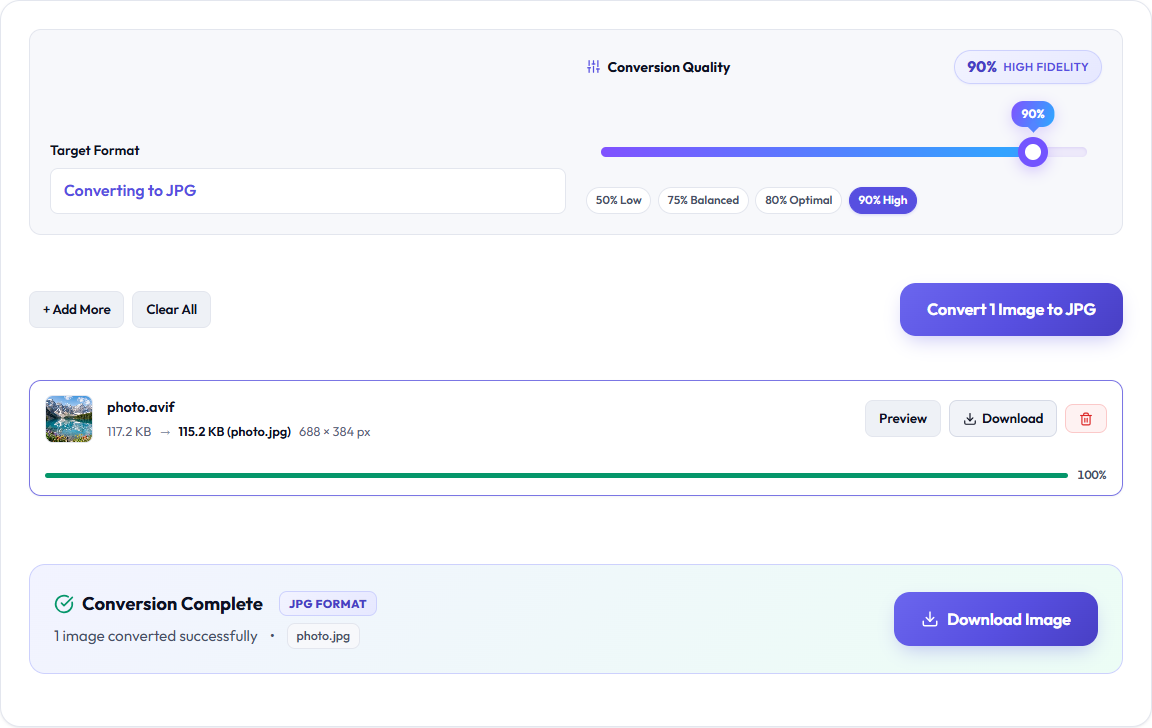1152x728 pixels.
Task: Click the green conversion progress bar
Action: [556, 475]
